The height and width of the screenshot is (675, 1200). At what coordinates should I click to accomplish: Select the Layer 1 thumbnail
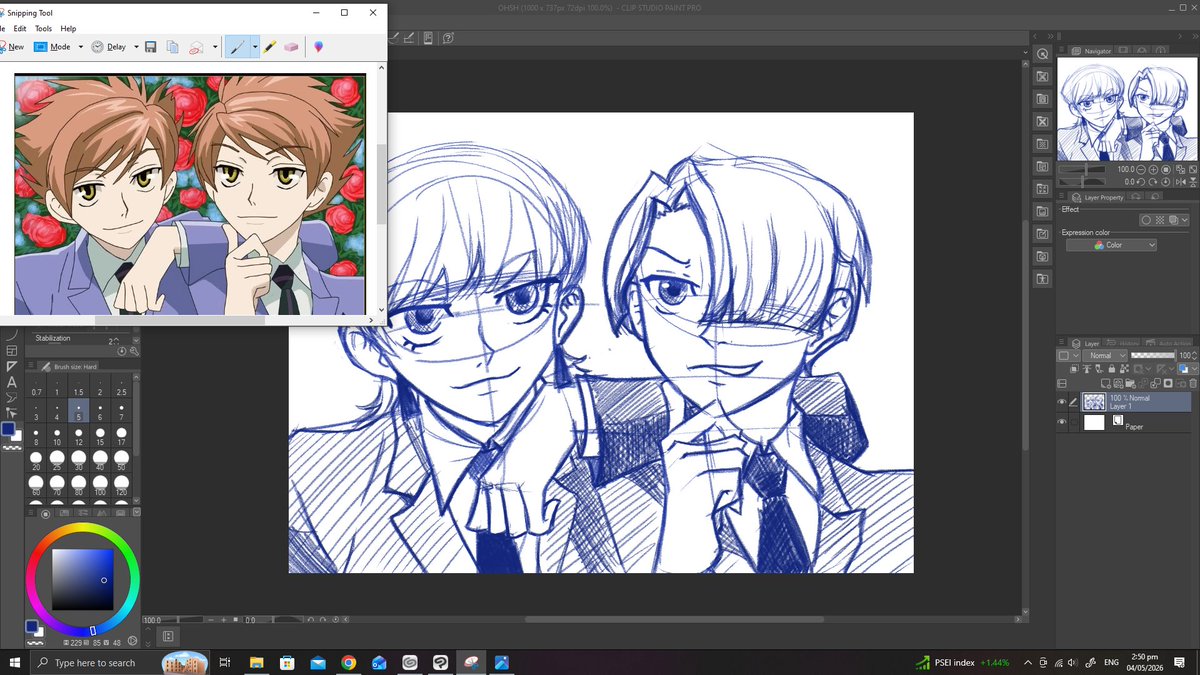1094,402
